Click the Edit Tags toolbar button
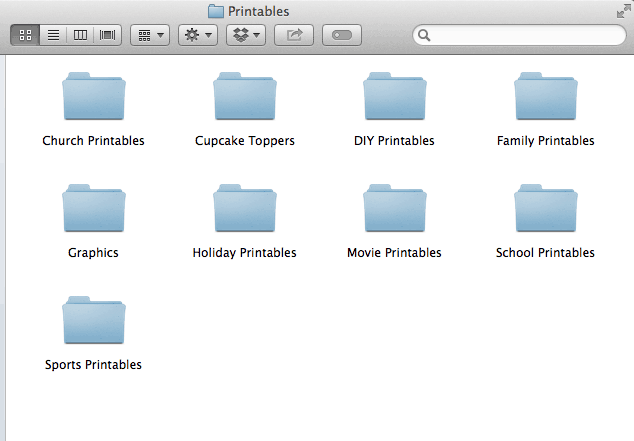This screenshot has width=634, height=441. [x=342, y=35]
